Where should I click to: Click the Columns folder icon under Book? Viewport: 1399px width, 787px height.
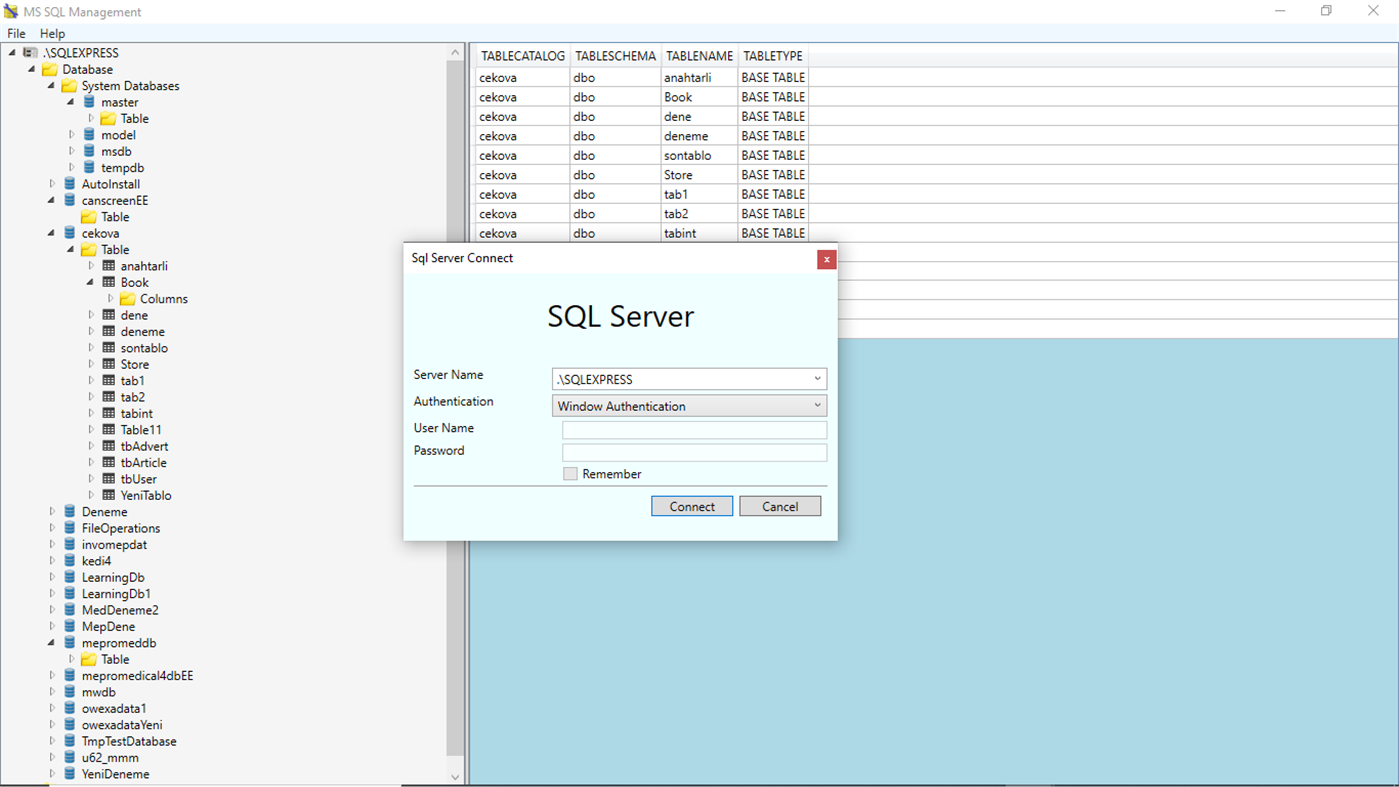tap(128, 299)
